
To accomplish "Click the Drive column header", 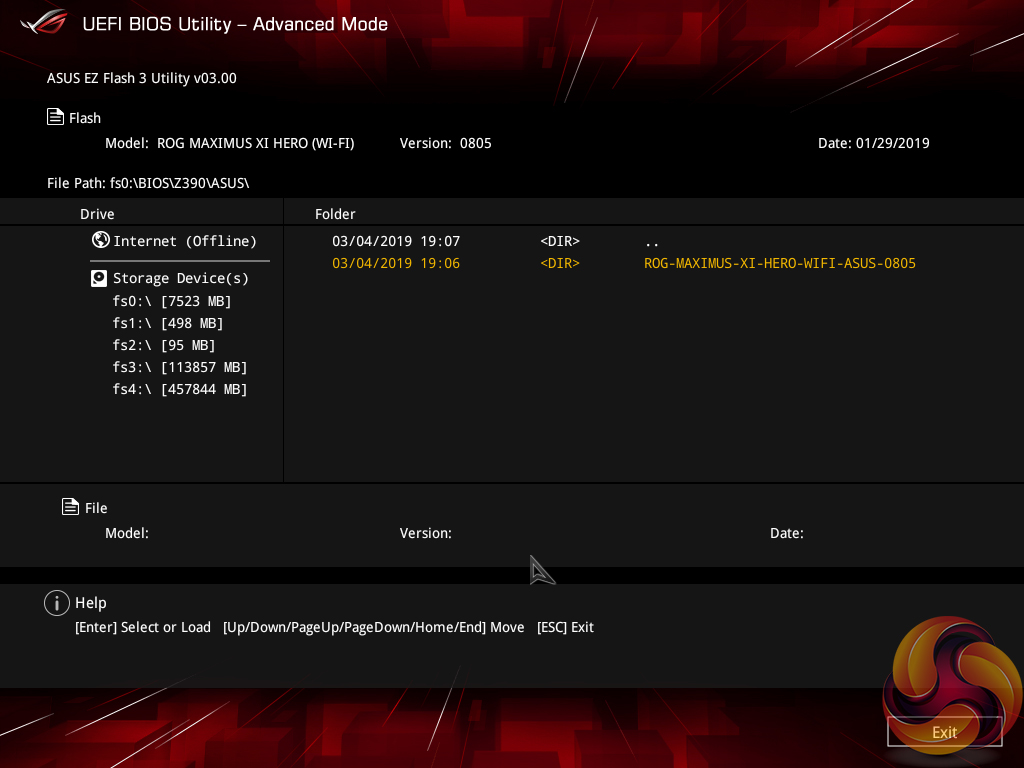I will (97, 214).
